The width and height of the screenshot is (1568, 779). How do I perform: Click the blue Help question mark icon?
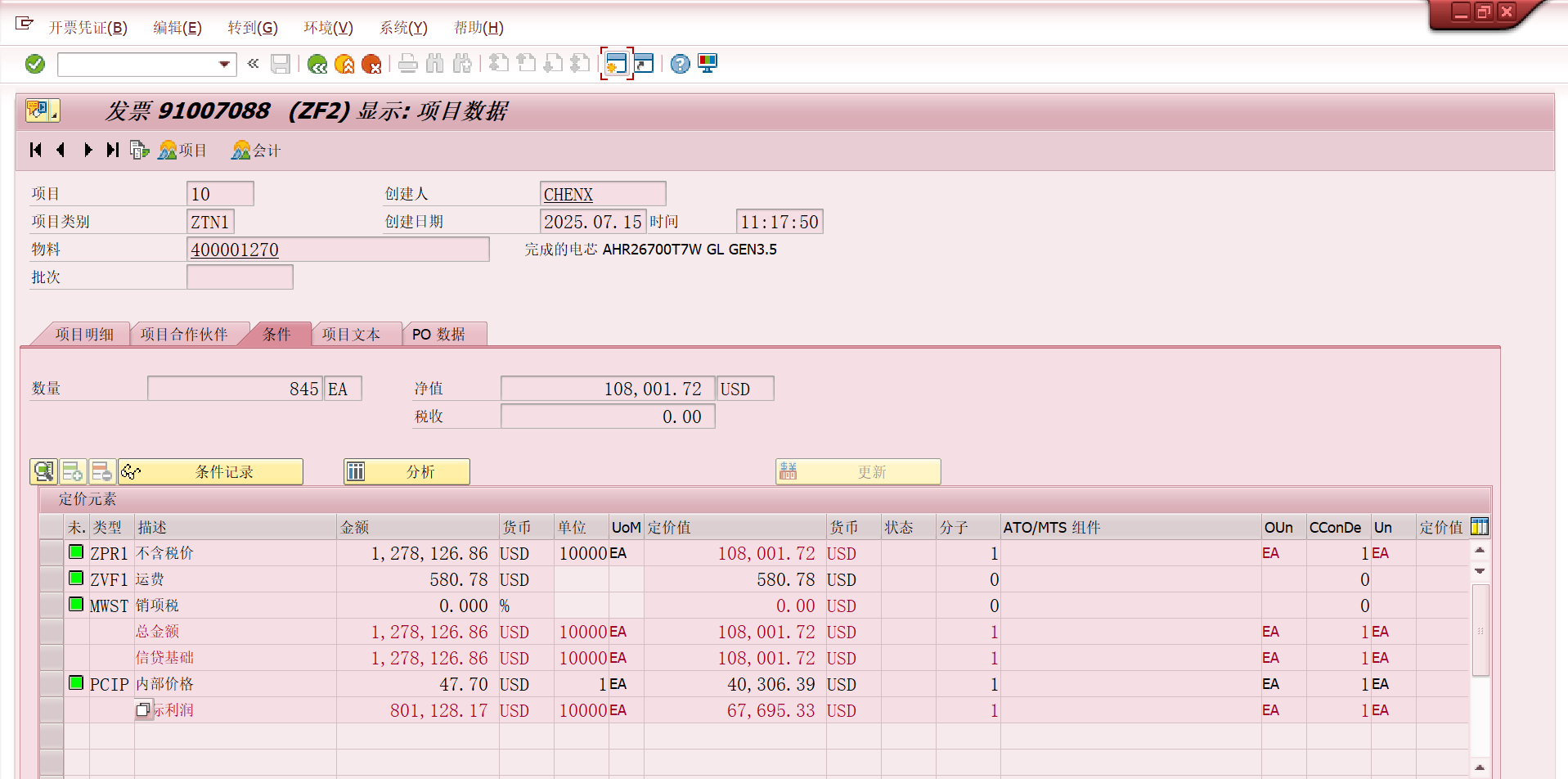(680, 64)
